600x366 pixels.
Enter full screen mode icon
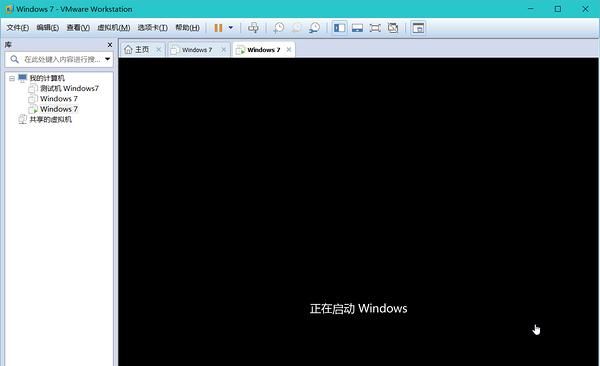375,28
